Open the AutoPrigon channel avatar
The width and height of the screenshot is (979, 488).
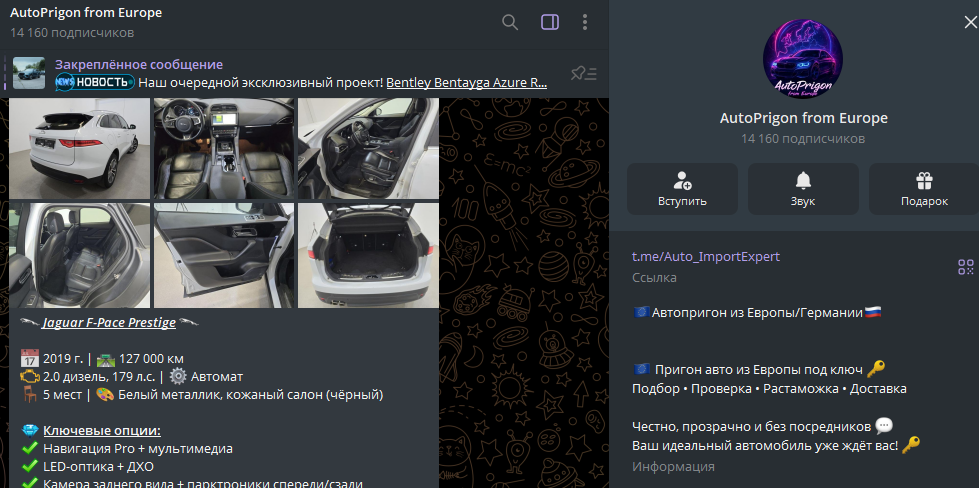click(803, 59)
